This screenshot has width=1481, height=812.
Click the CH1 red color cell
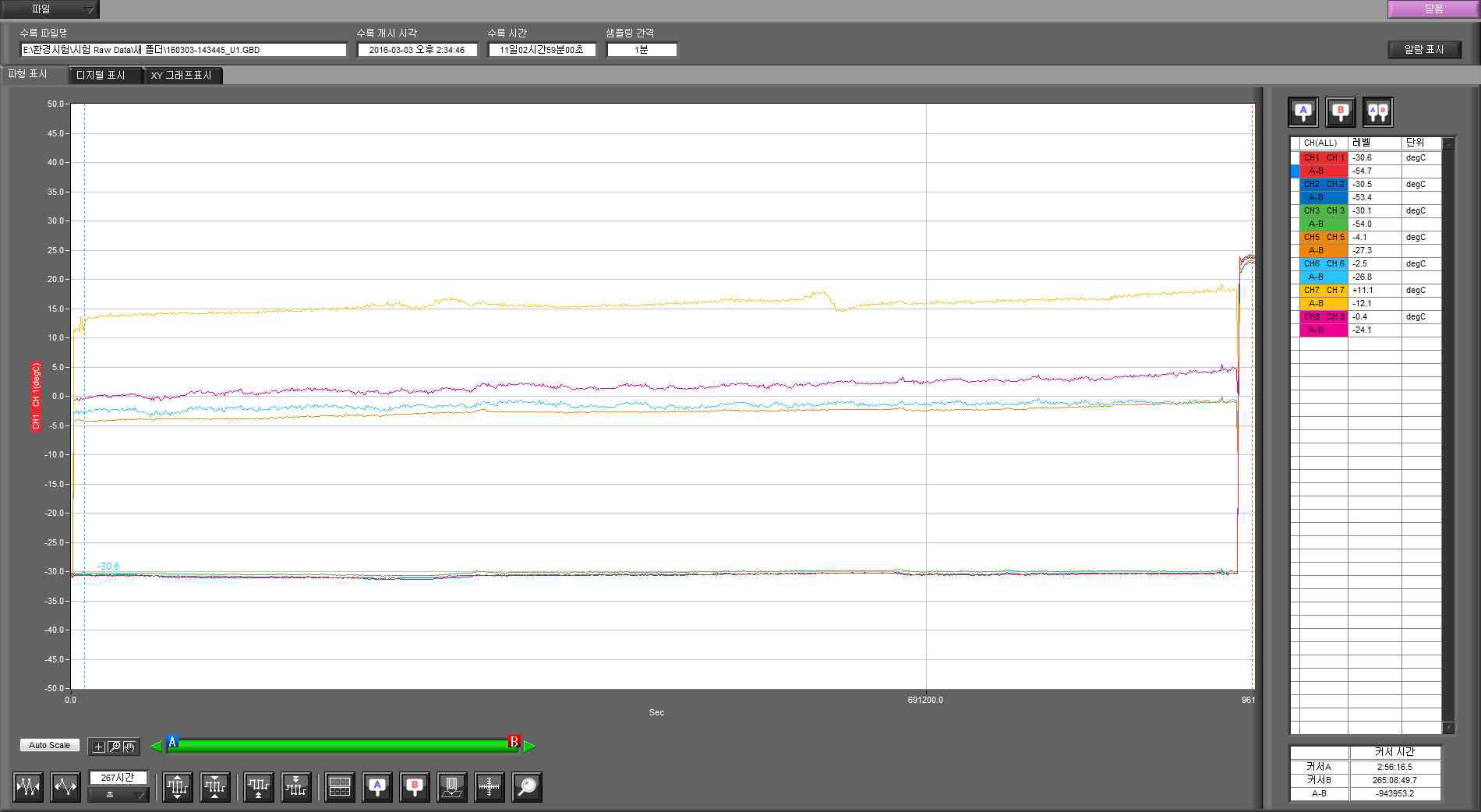click(x=1324, y=157)
